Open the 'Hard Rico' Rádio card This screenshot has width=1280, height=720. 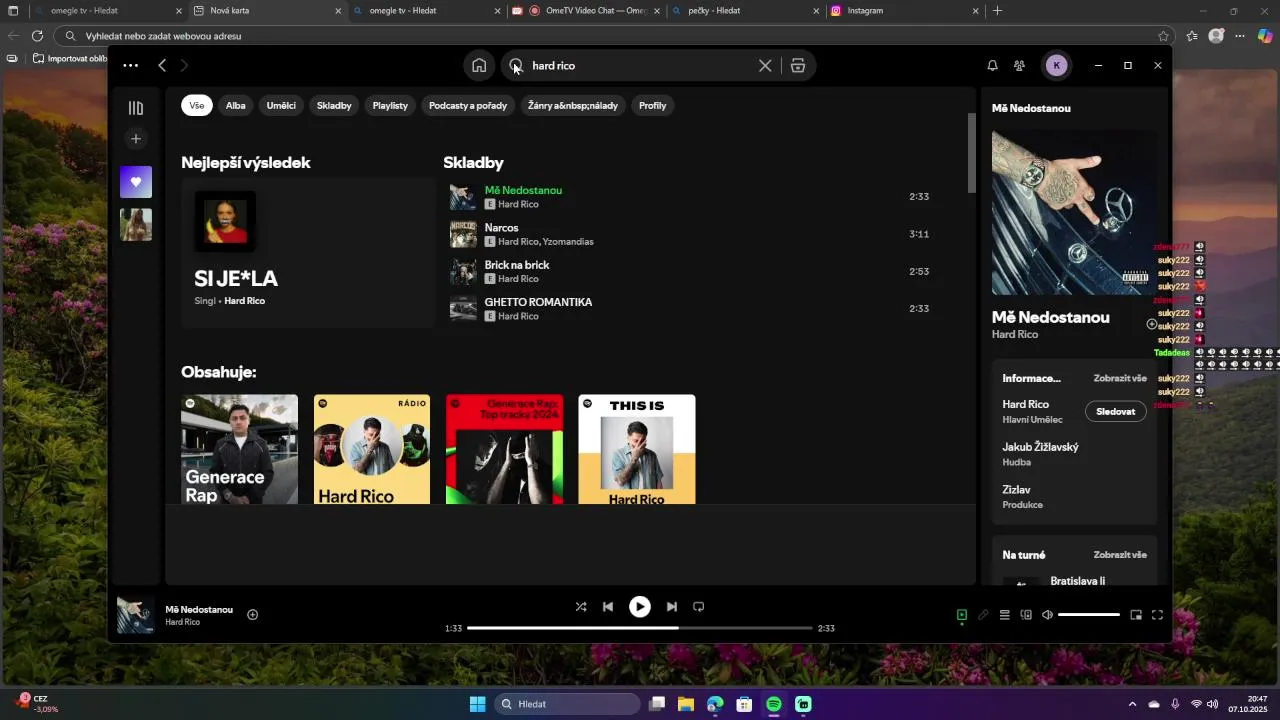tap(372, 449)
